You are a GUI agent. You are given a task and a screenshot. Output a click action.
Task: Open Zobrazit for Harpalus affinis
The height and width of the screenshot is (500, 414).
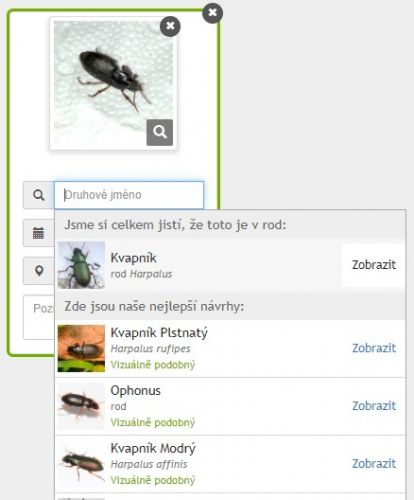[x=374, y=464]
